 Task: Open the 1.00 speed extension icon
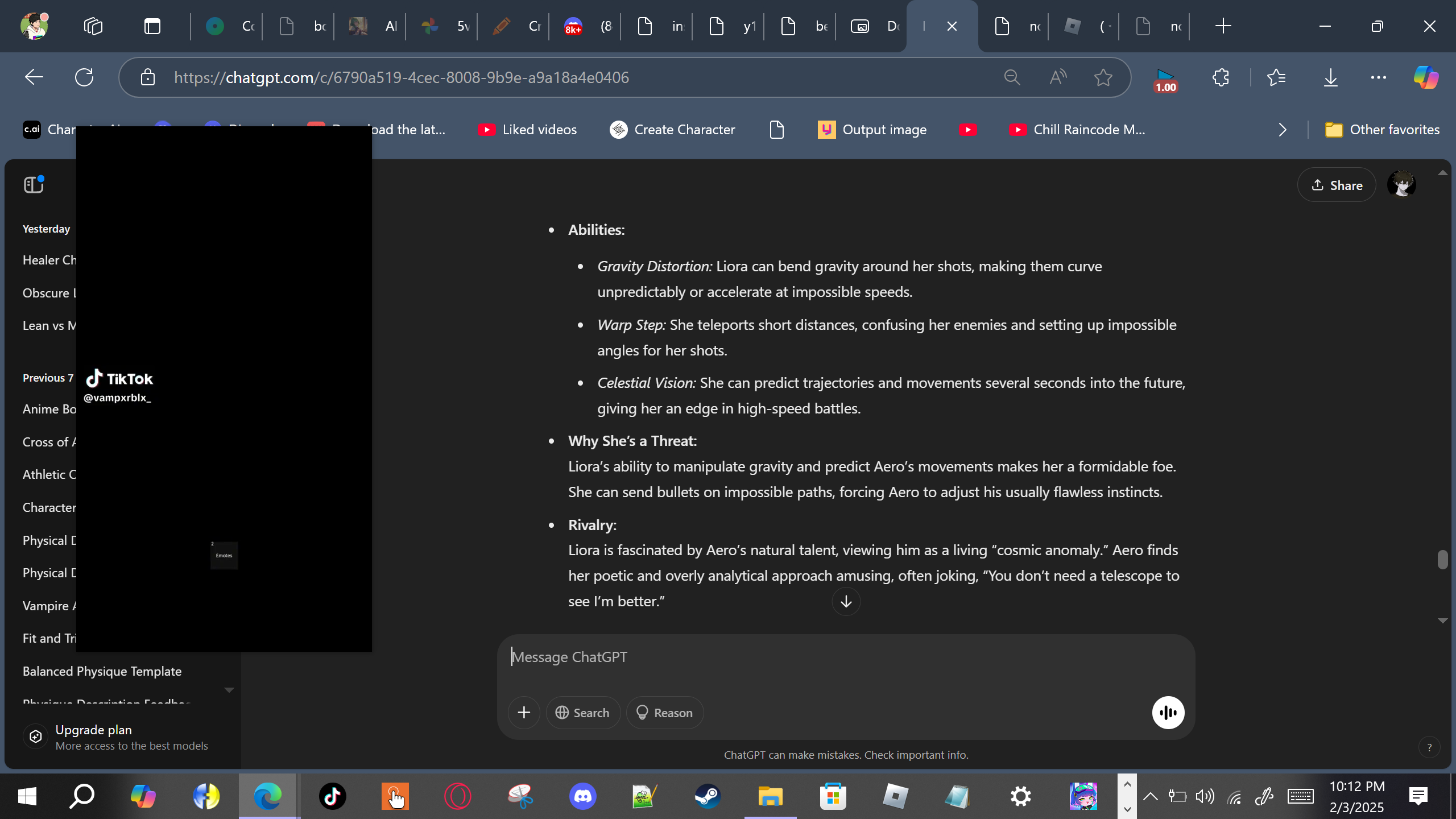click(1165, 80)
